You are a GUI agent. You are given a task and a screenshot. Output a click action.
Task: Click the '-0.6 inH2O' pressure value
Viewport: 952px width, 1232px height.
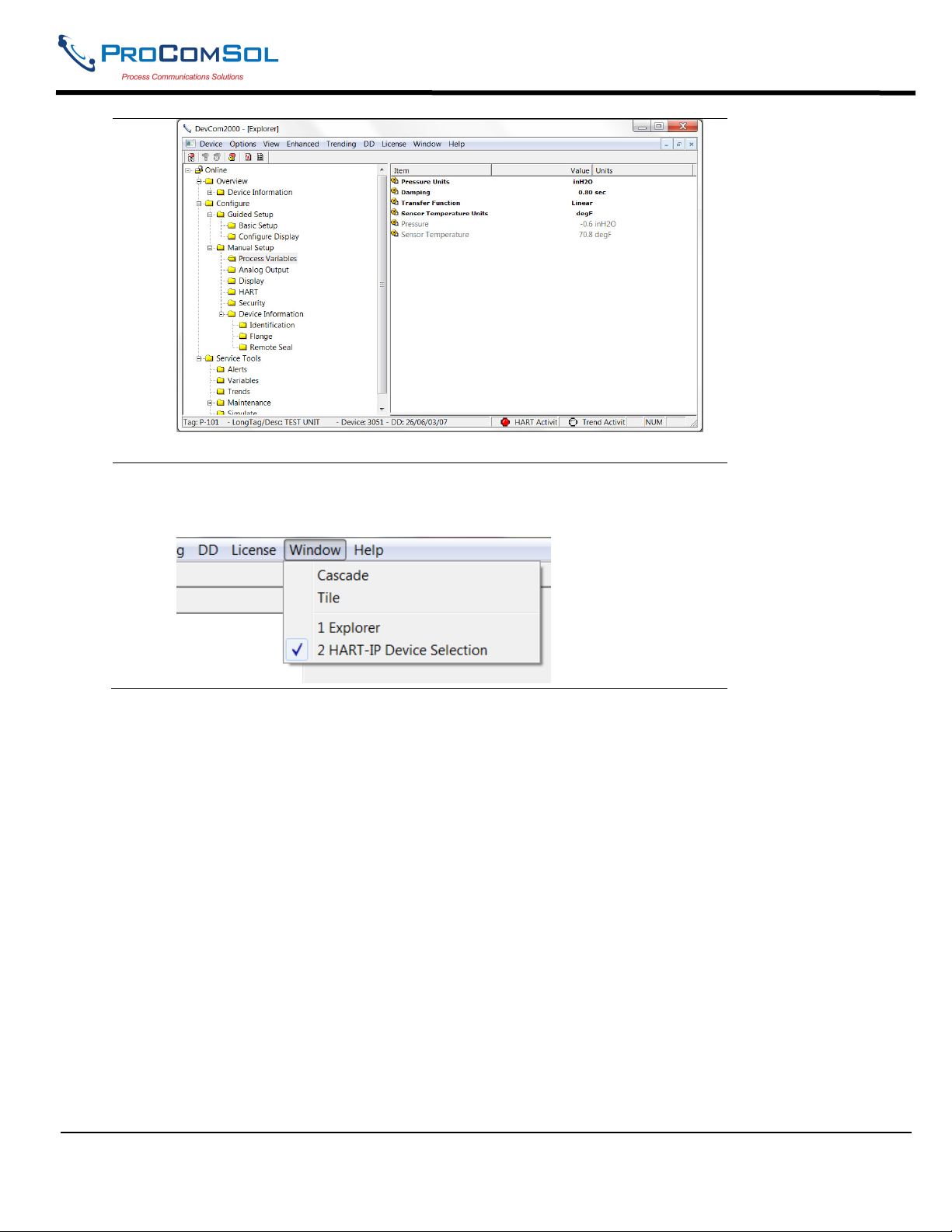click(x=598, y=224)
